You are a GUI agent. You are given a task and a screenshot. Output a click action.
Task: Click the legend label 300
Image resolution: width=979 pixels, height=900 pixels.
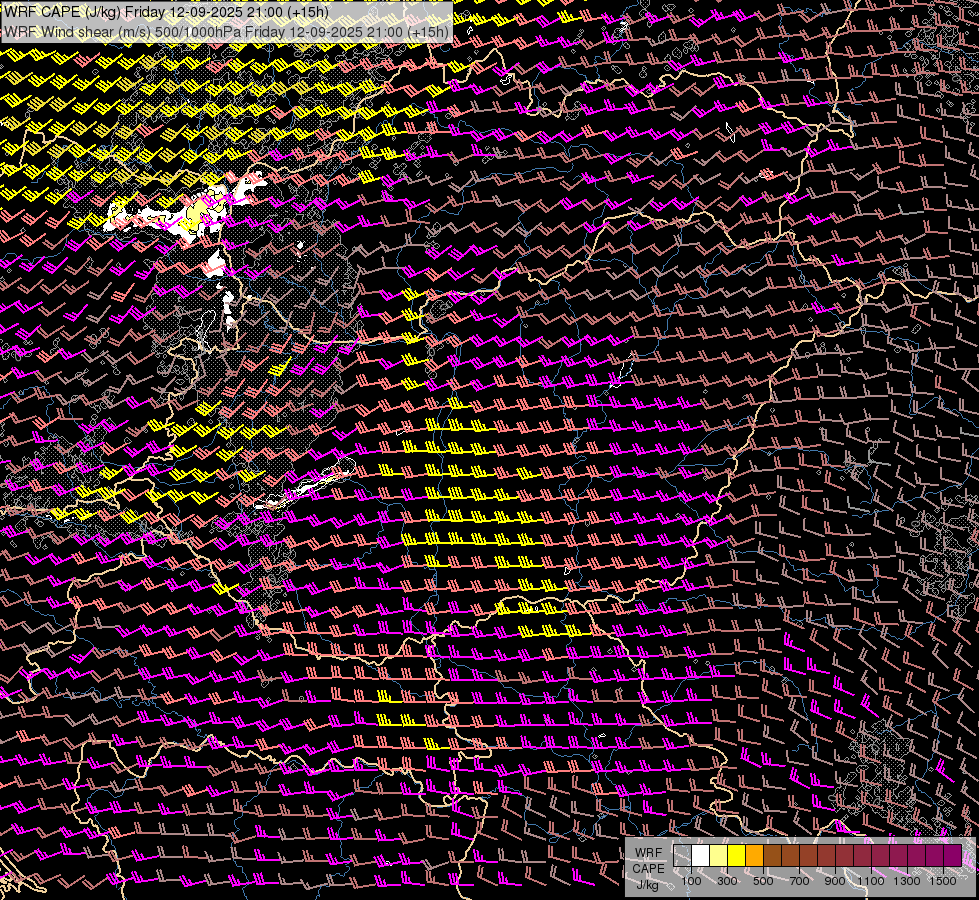coord(727,881)
